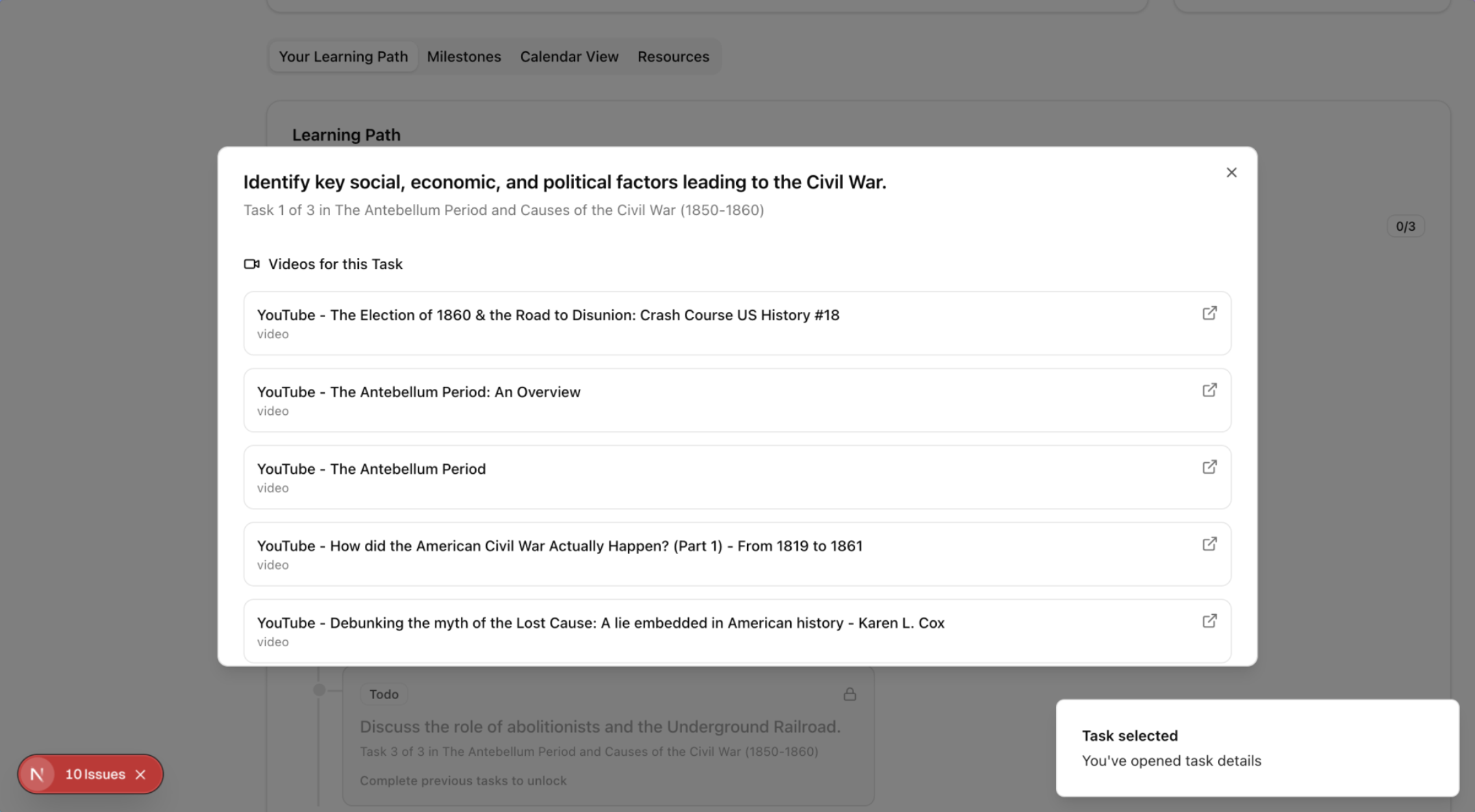
Task: Select the Resources tab
Action: click(x=672, y=57)
